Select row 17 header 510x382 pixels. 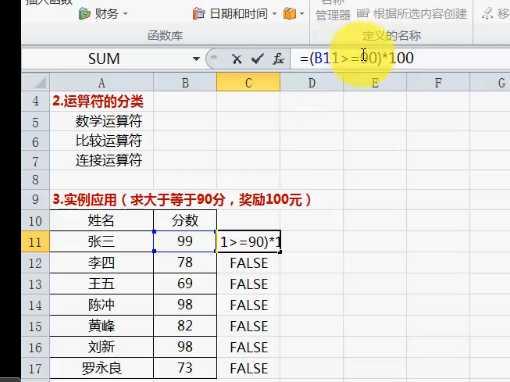coord(35,368)
